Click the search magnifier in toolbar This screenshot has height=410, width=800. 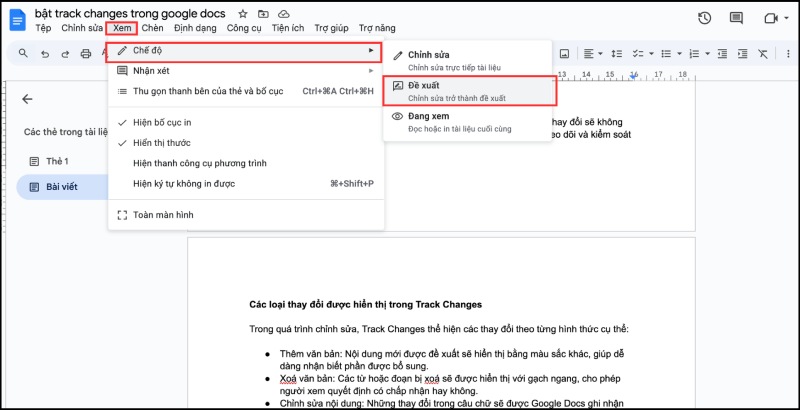(23, 54)
